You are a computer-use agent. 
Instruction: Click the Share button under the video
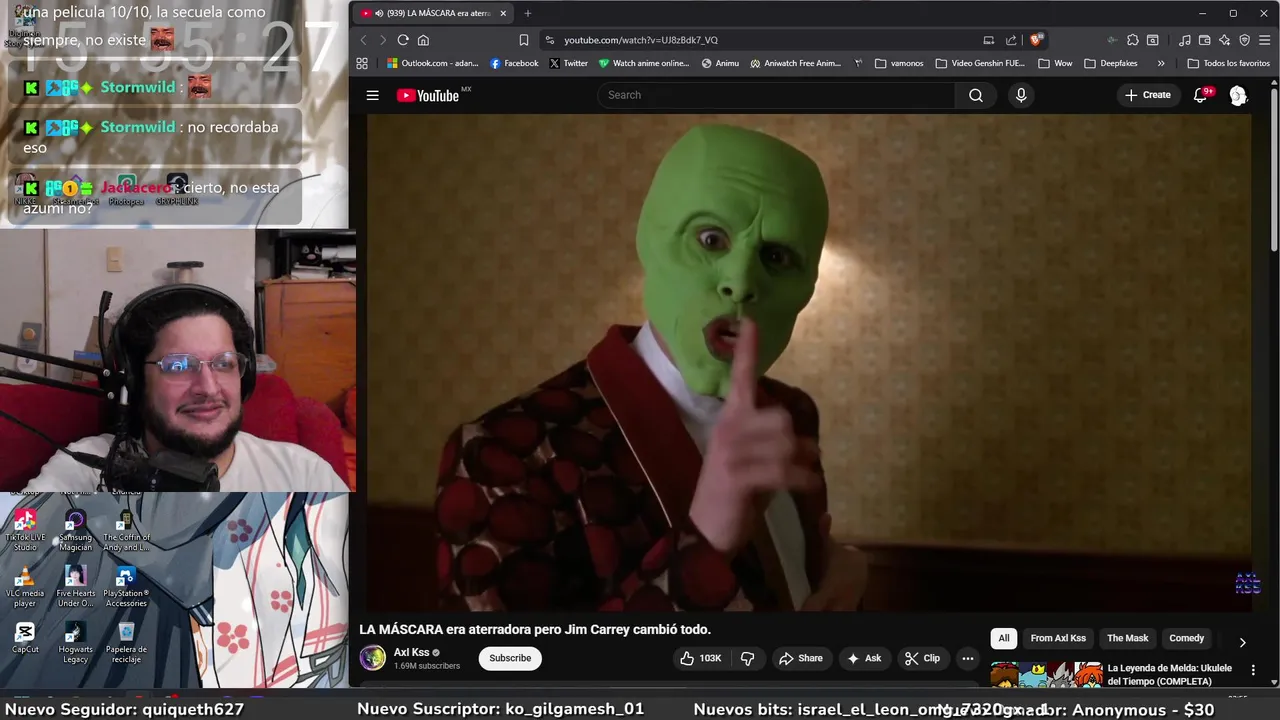point(800,658)
